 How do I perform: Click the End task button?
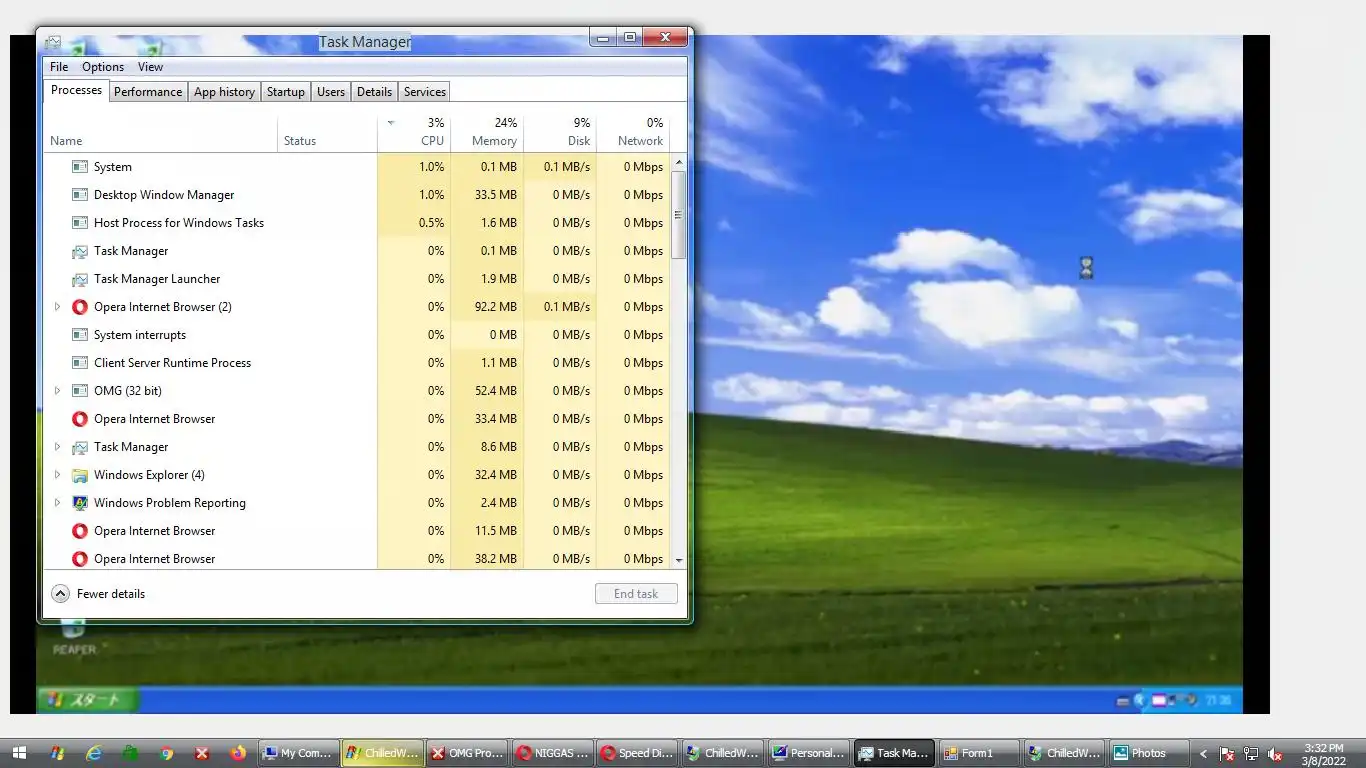[636, 594]
